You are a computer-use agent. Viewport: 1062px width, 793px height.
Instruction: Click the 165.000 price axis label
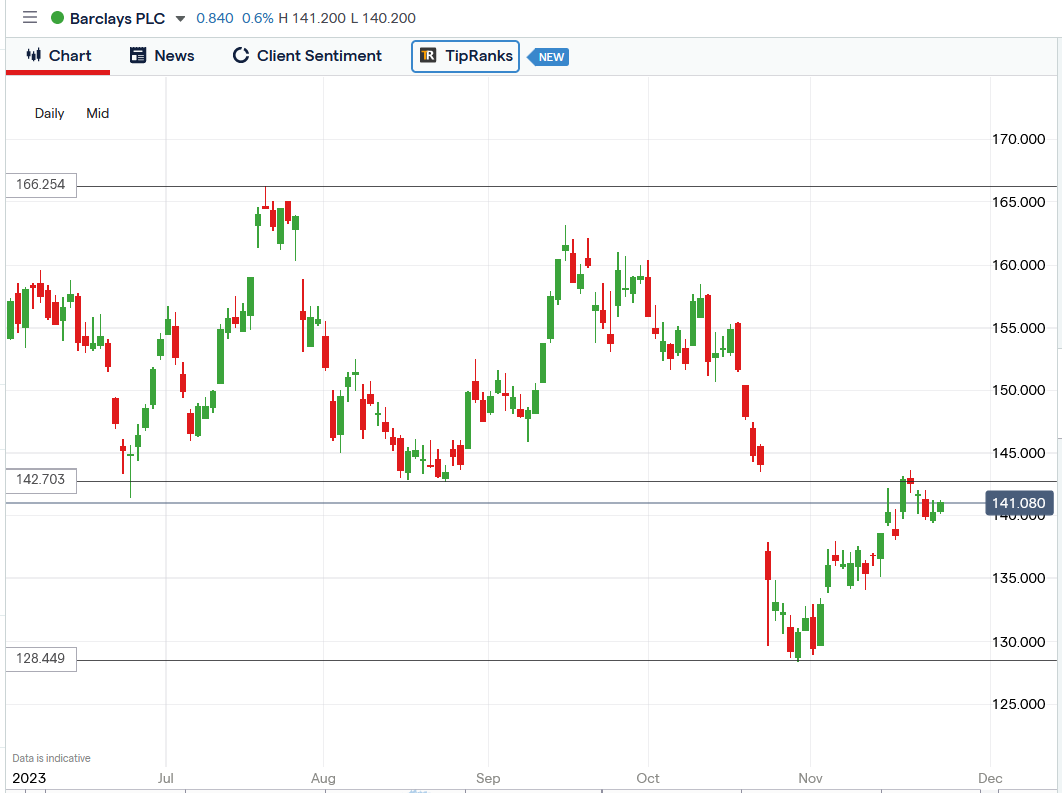tap(1019, 202)
